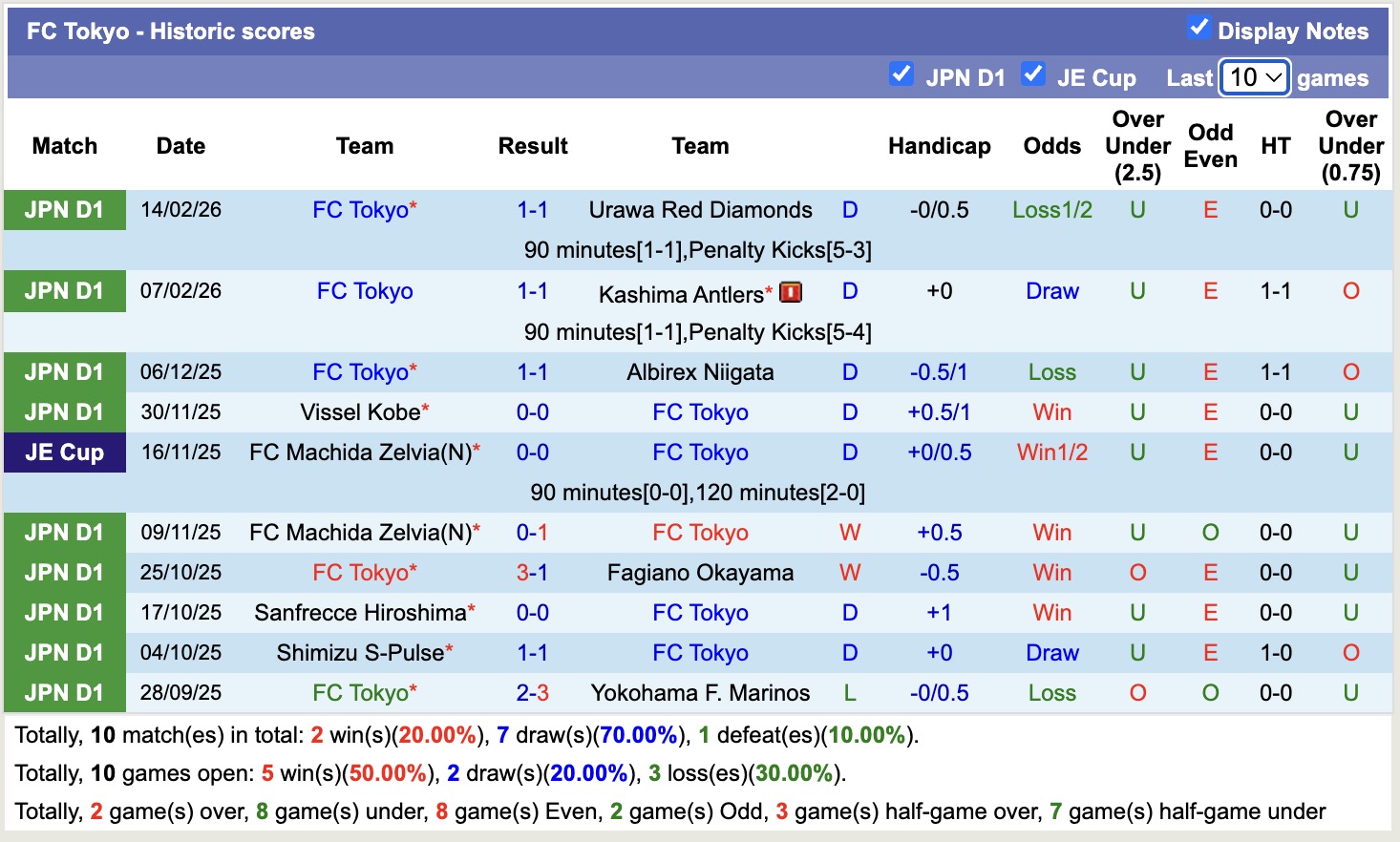Uncheck the JPN D1 filter checkbox

point(902,74)
